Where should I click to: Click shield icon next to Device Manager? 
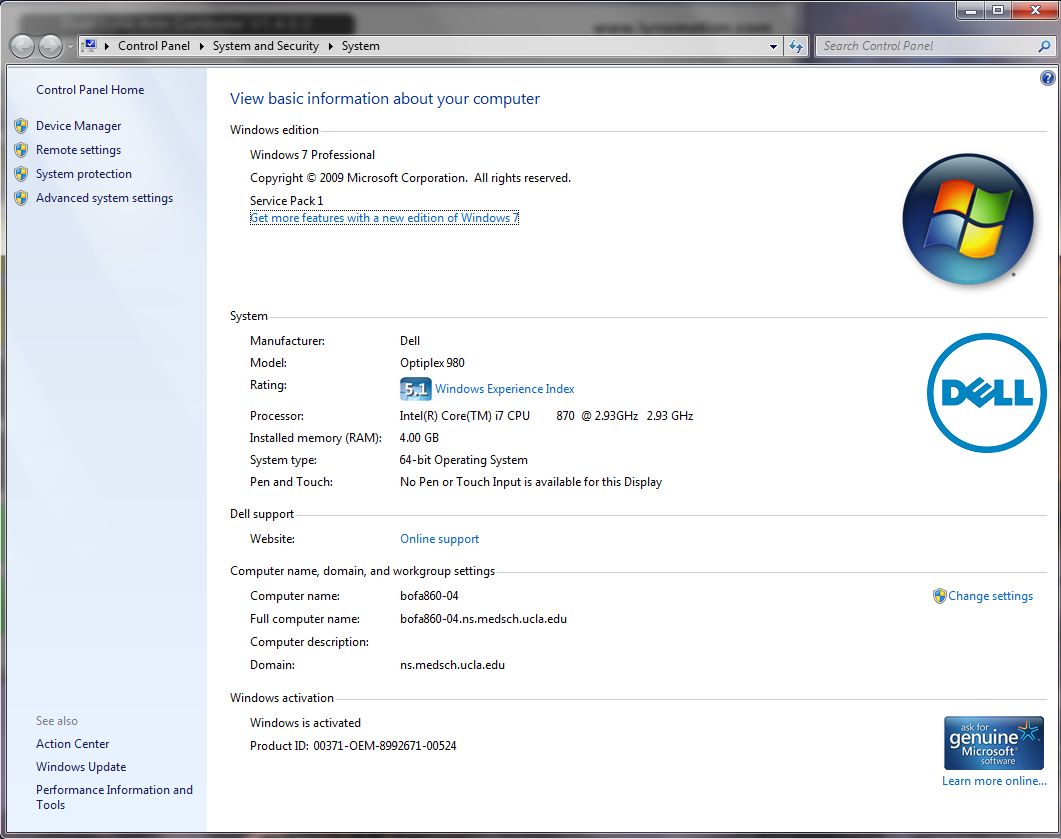pyautogui.click(x=21, y=126)
